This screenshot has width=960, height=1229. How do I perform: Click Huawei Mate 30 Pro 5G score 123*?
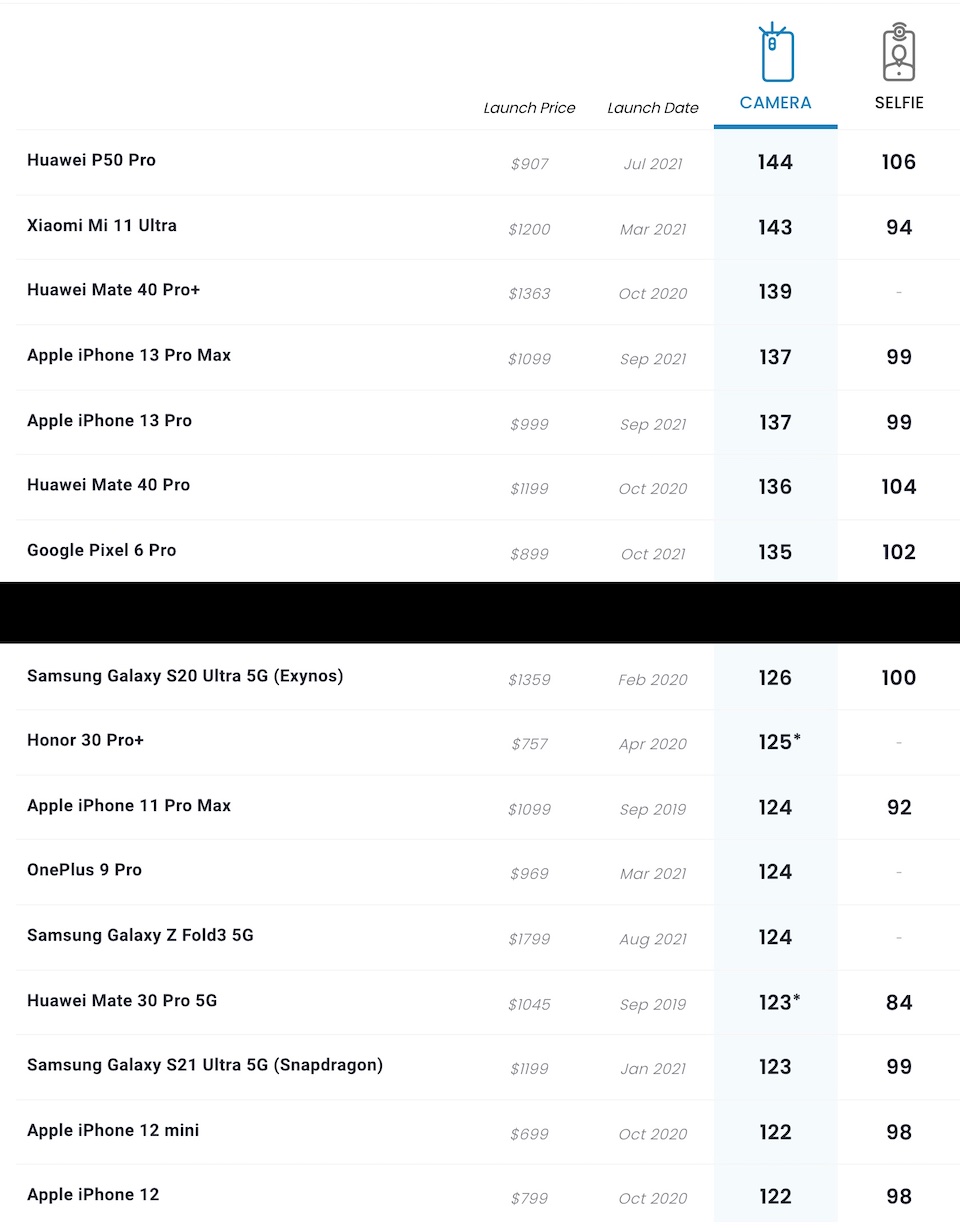pos(779,1003)
